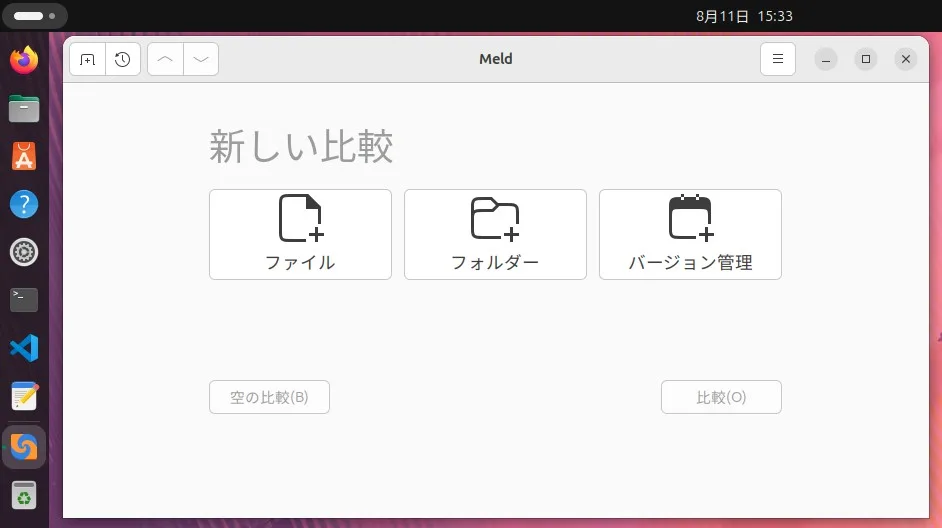Viewport: 942px width, 528px height.
Task: Open the Text Editor notepad dock icon
Action: pos(24,396)
